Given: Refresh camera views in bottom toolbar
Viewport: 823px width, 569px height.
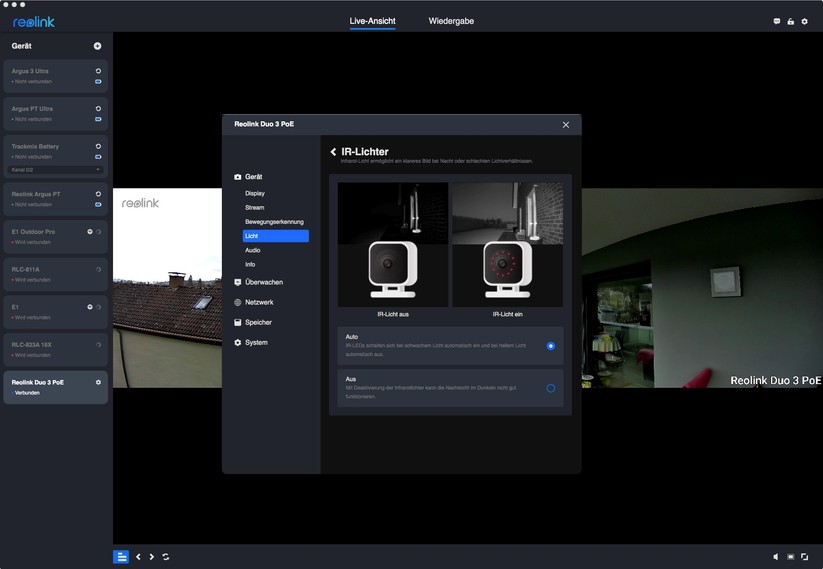Looking at the screenshot, I should (165, 557).
